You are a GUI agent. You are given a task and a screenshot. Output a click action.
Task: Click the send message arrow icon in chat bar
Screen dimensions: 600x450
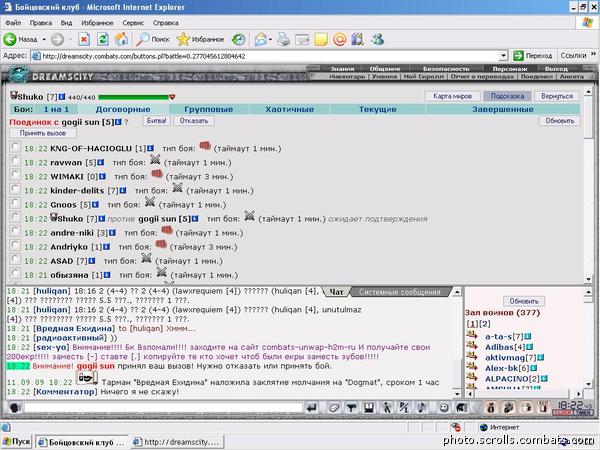pos(312,408)
